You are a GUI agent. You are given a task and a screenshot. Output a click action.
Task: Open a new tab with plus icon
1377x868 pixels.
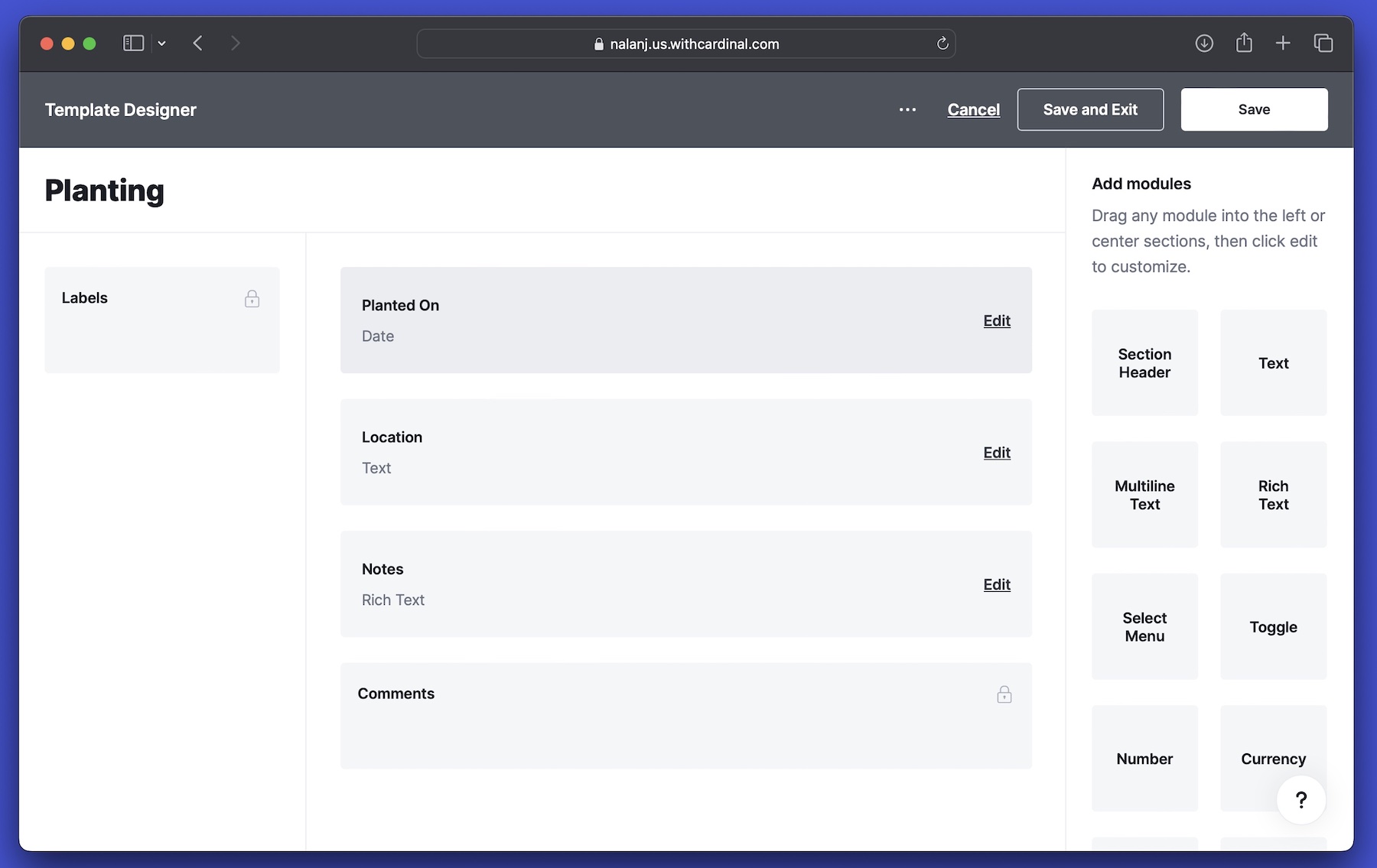1283,44
